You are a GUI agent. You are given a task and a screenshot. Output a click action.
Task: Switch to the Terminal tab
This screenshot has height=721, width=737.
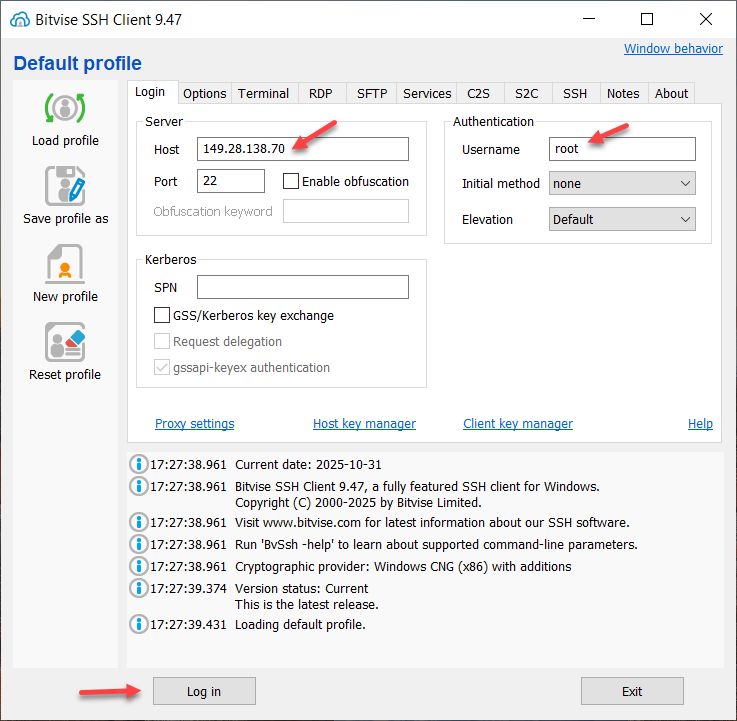point(263,93)
